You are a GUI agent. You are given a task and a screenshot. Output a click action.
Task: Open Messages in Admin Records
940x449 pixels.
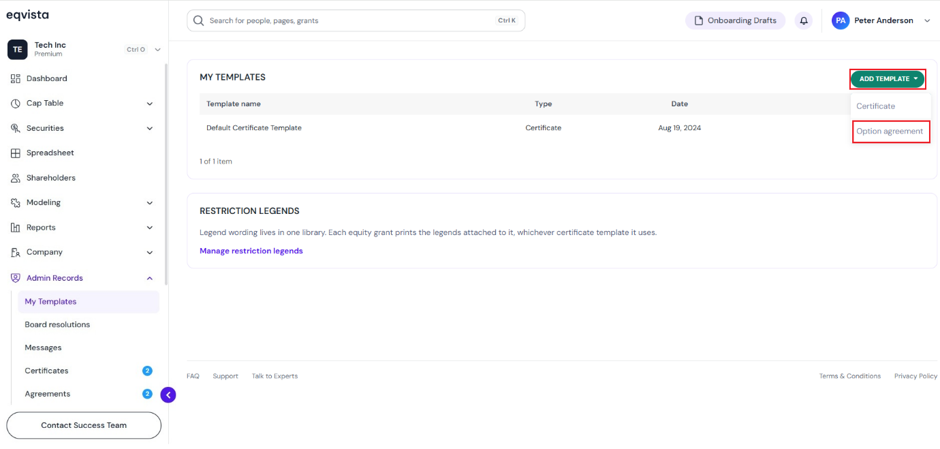click(43, 348)
